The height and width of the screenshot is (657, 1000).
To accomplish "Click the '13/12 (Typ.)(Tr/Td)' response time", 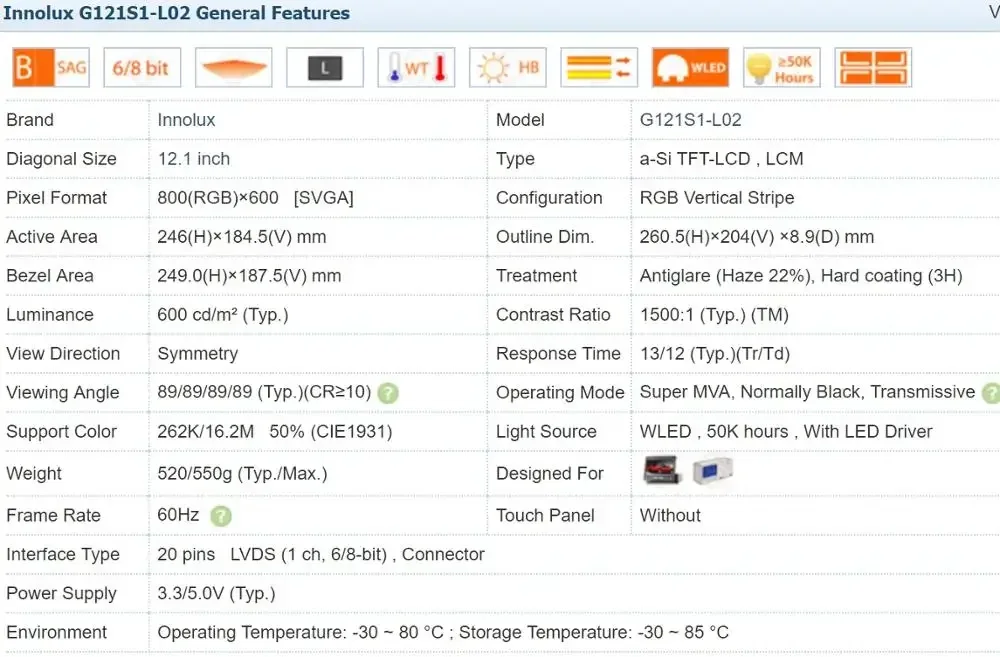I will click(x=715, y=354).
